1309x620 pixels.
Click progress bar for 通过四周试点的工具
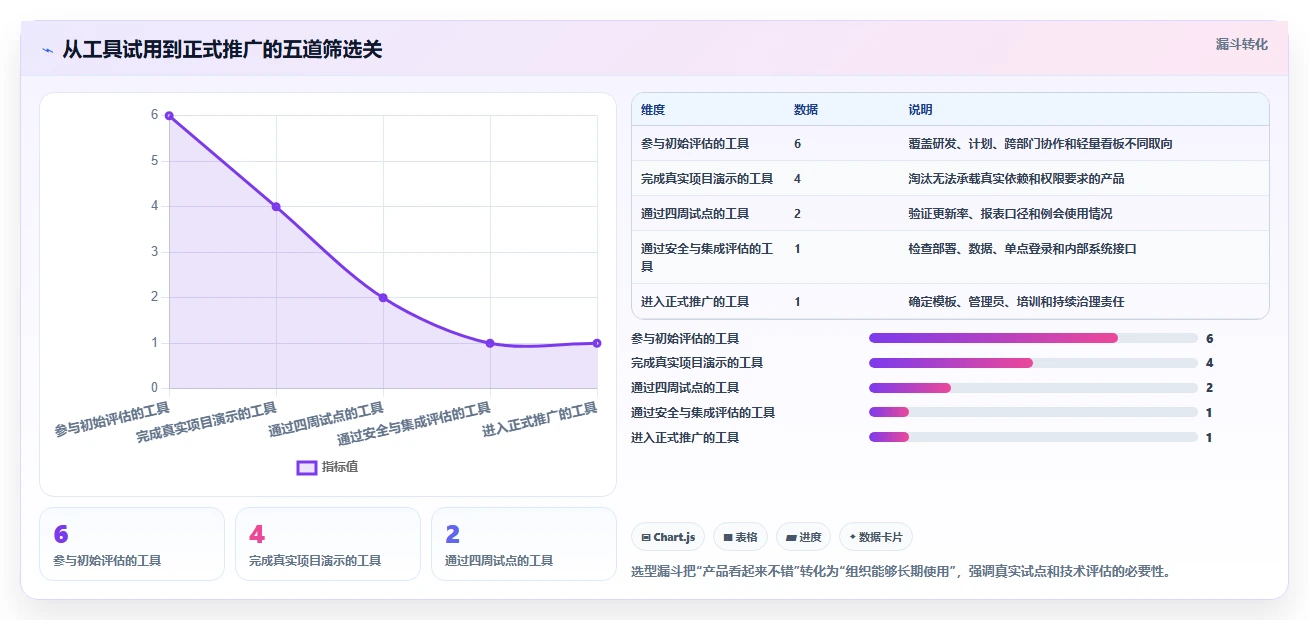(x=1033, y=388)
